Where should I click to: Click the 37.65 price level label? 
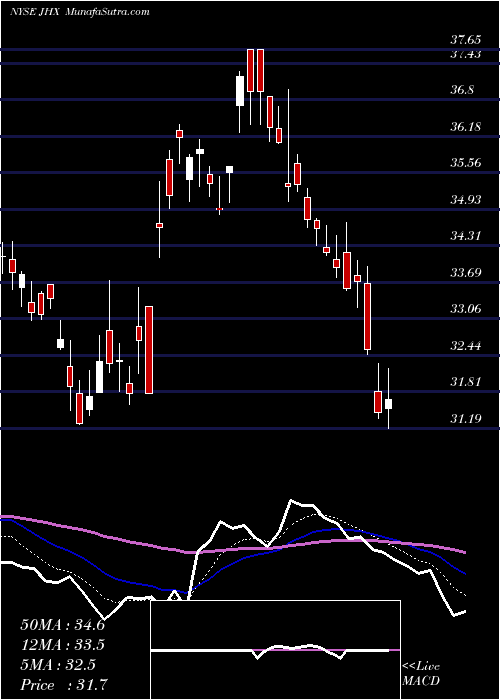[x=466, y=40]
